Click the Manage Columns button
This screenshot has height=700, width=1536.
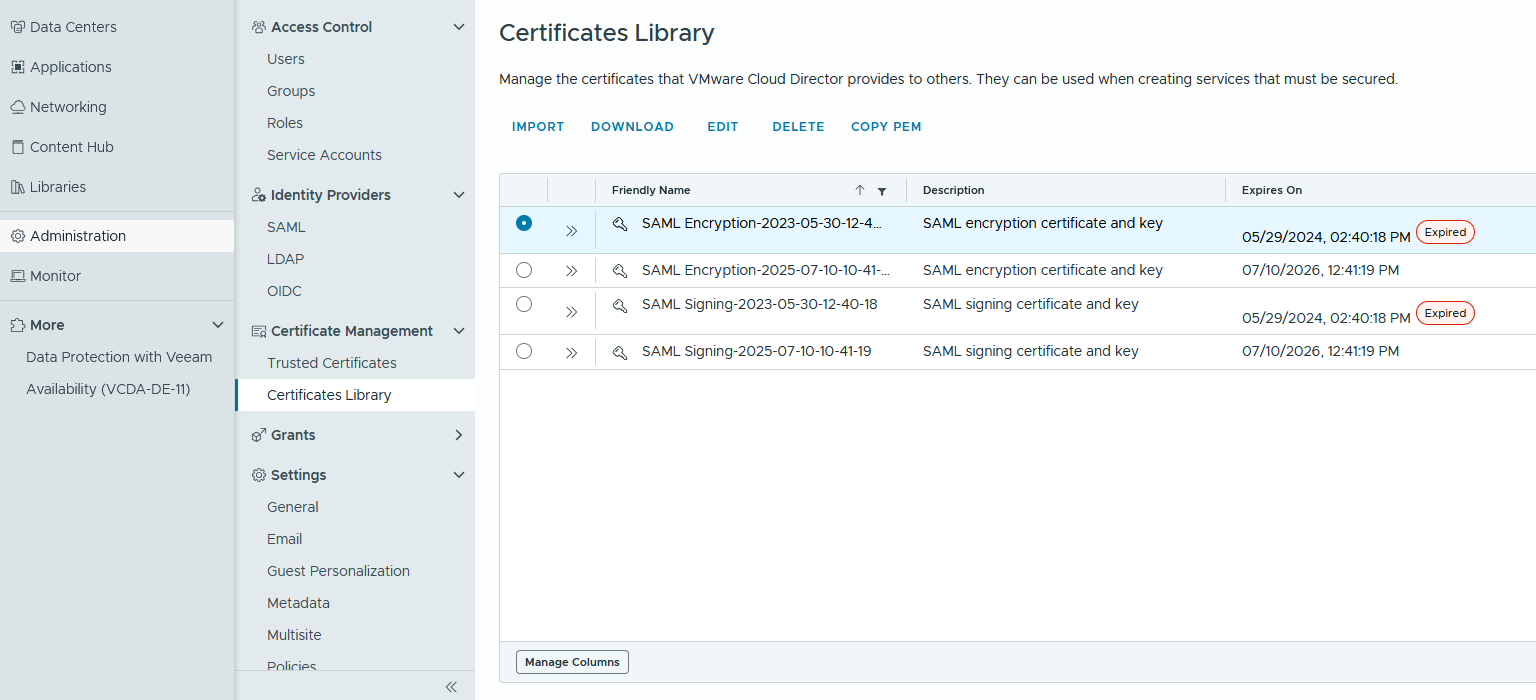(572, 662)
